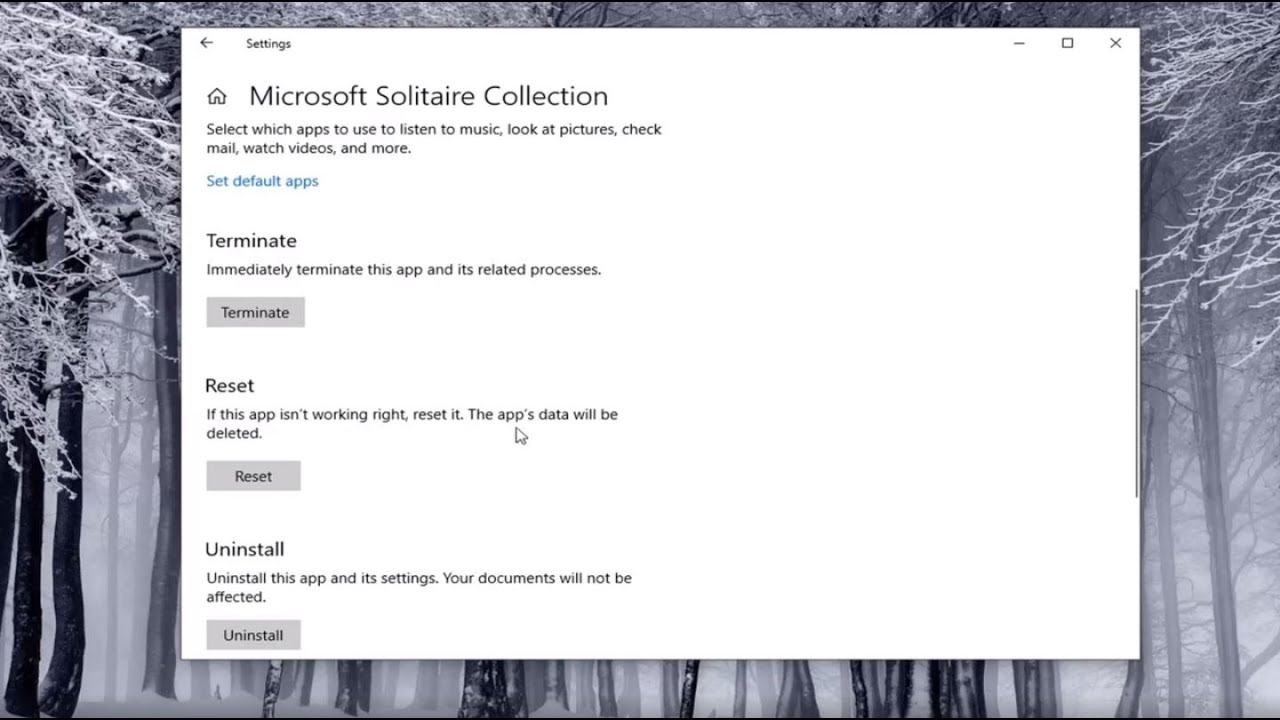Screen dimensions: 1280x720
Task: Click the Settings title in the title bar
Action: click(x=268, y=44)
